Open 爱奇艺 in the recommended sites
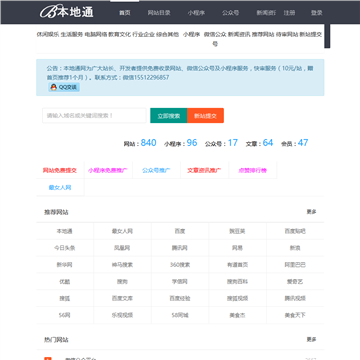This screenshot has height=360, width=360. tap(295, 282)
